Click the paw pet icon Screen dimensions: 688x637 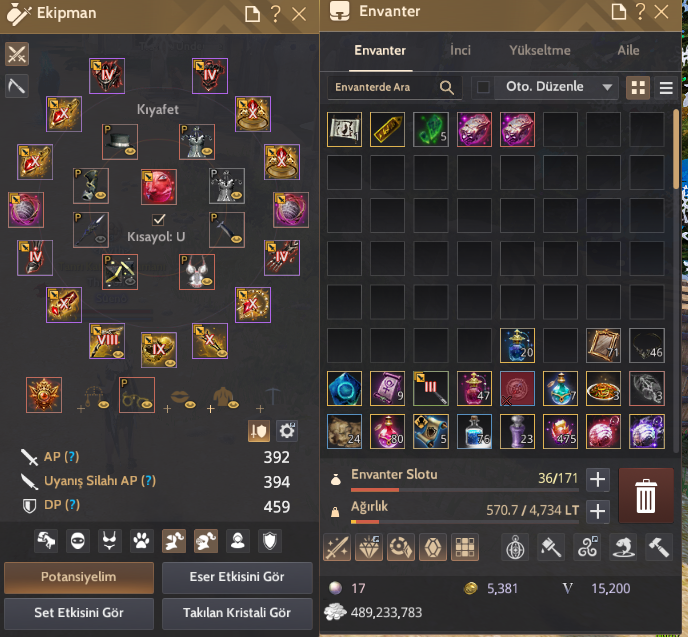point(141,541)
